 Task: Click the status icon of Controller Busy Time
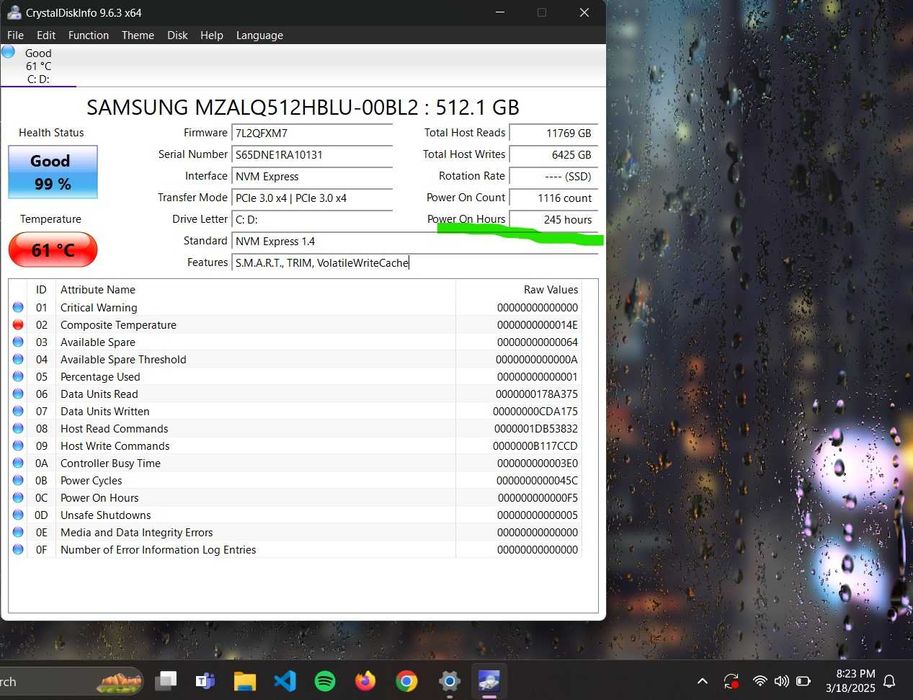click(x=18, y=463)
